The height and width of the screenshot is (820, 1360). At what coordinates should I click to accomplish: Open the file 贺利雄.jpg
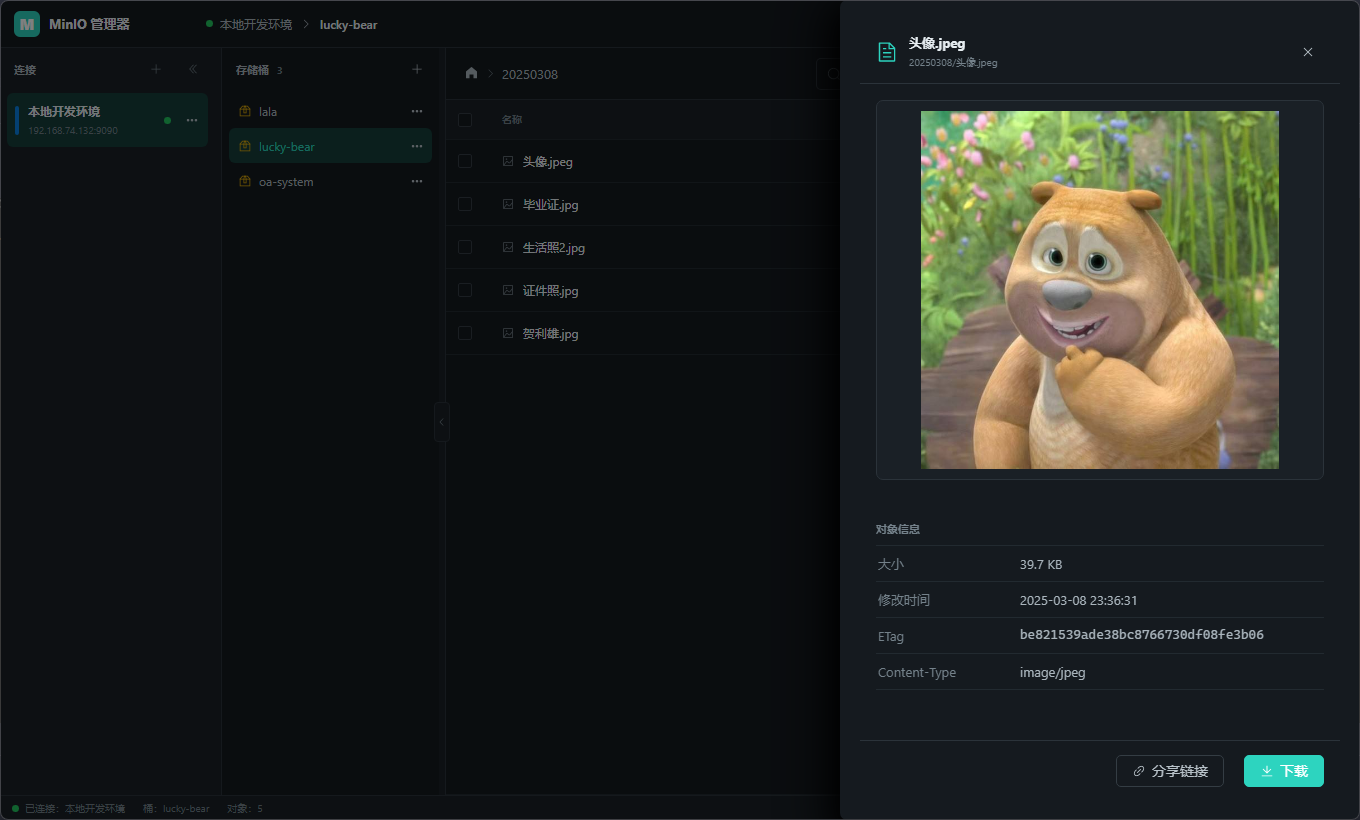(x=551, y=333)
